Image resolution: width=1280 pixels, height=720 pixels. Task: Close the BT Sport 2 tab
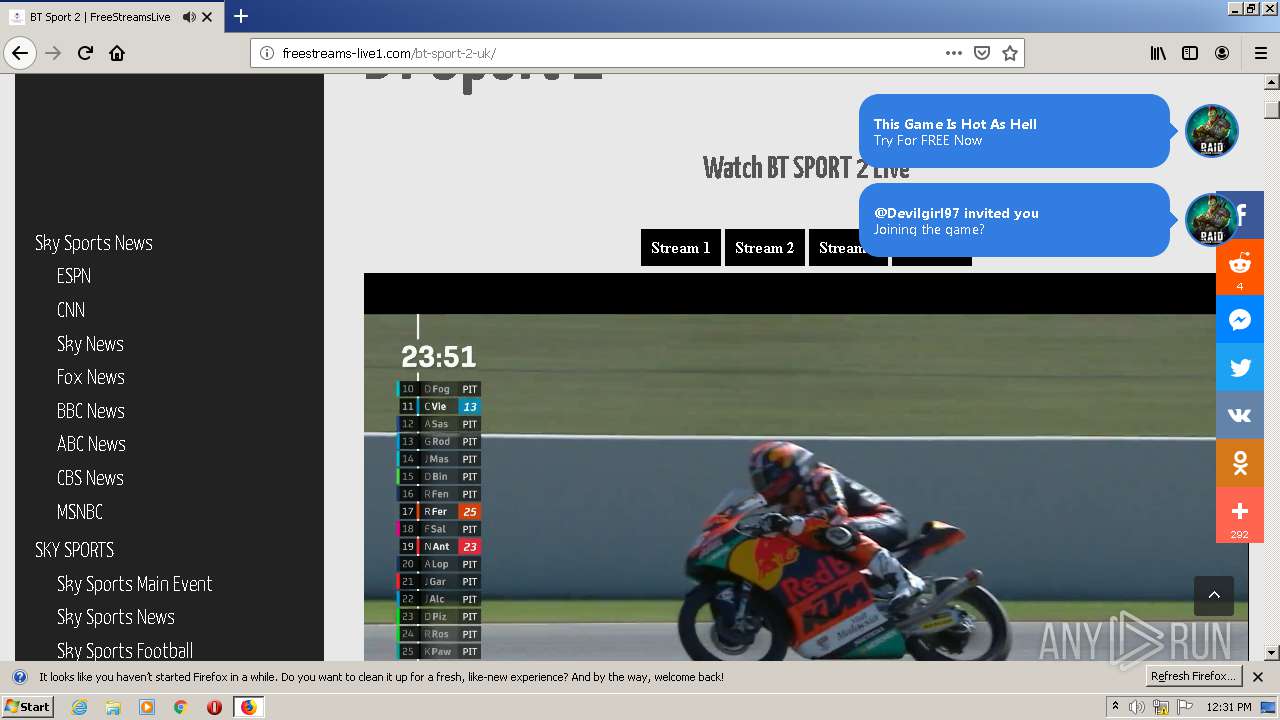(x=207, y=17)
